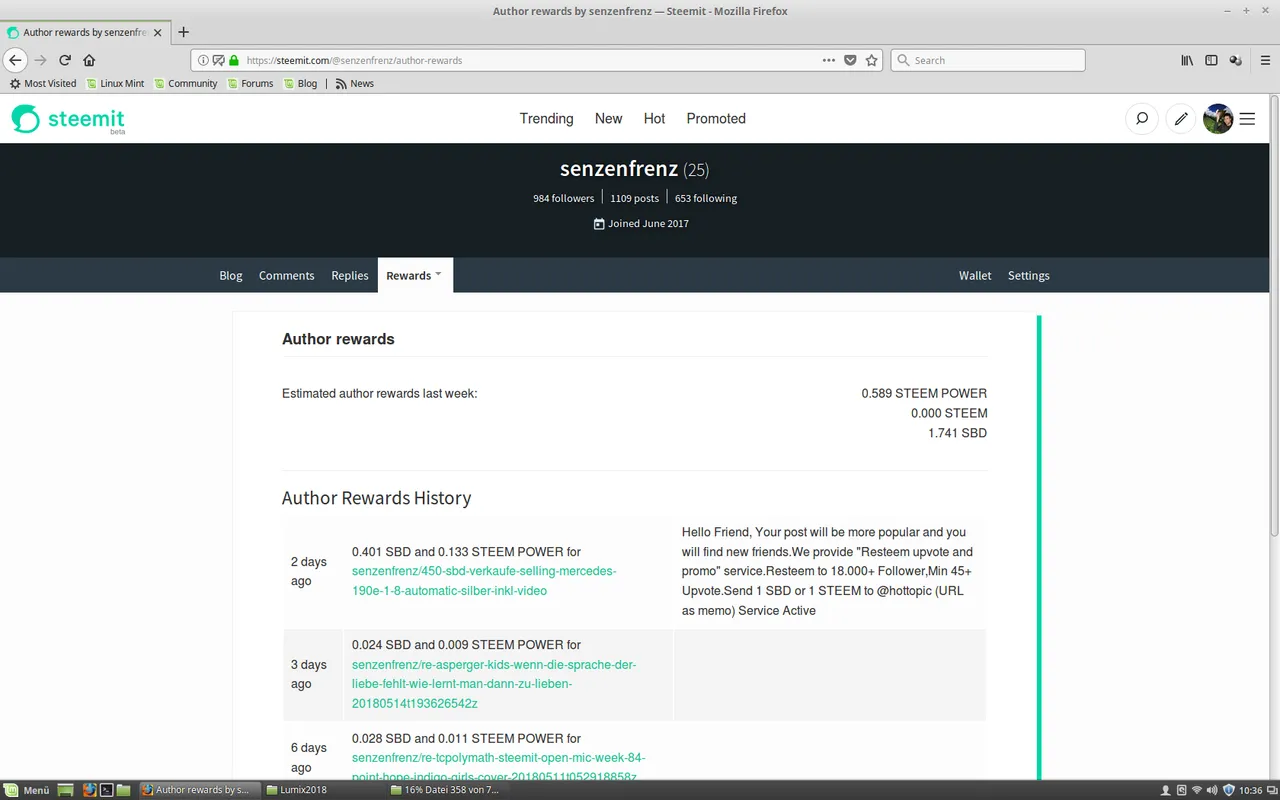Click the Steemit logo
Viewport: 1280px width, 800px height.
pos(68,119)
